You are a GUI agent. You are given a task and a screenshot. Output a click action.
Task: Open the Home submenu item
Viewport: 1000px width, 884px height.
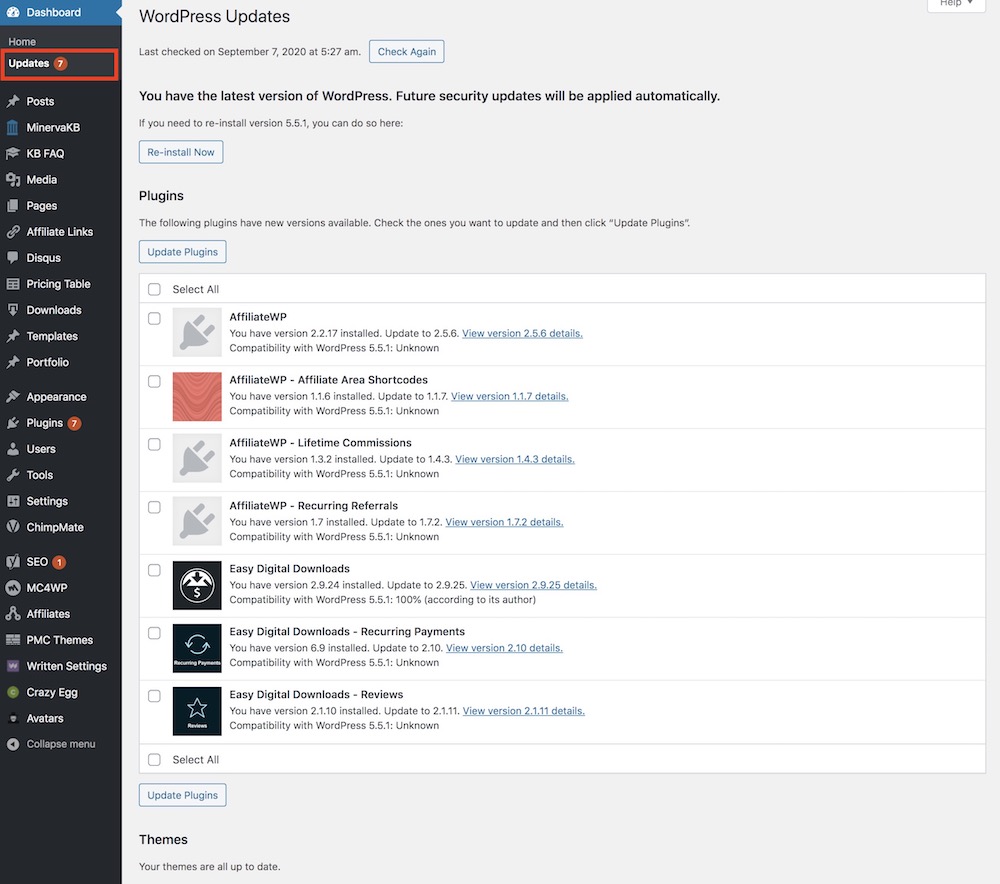coord(22,41)
